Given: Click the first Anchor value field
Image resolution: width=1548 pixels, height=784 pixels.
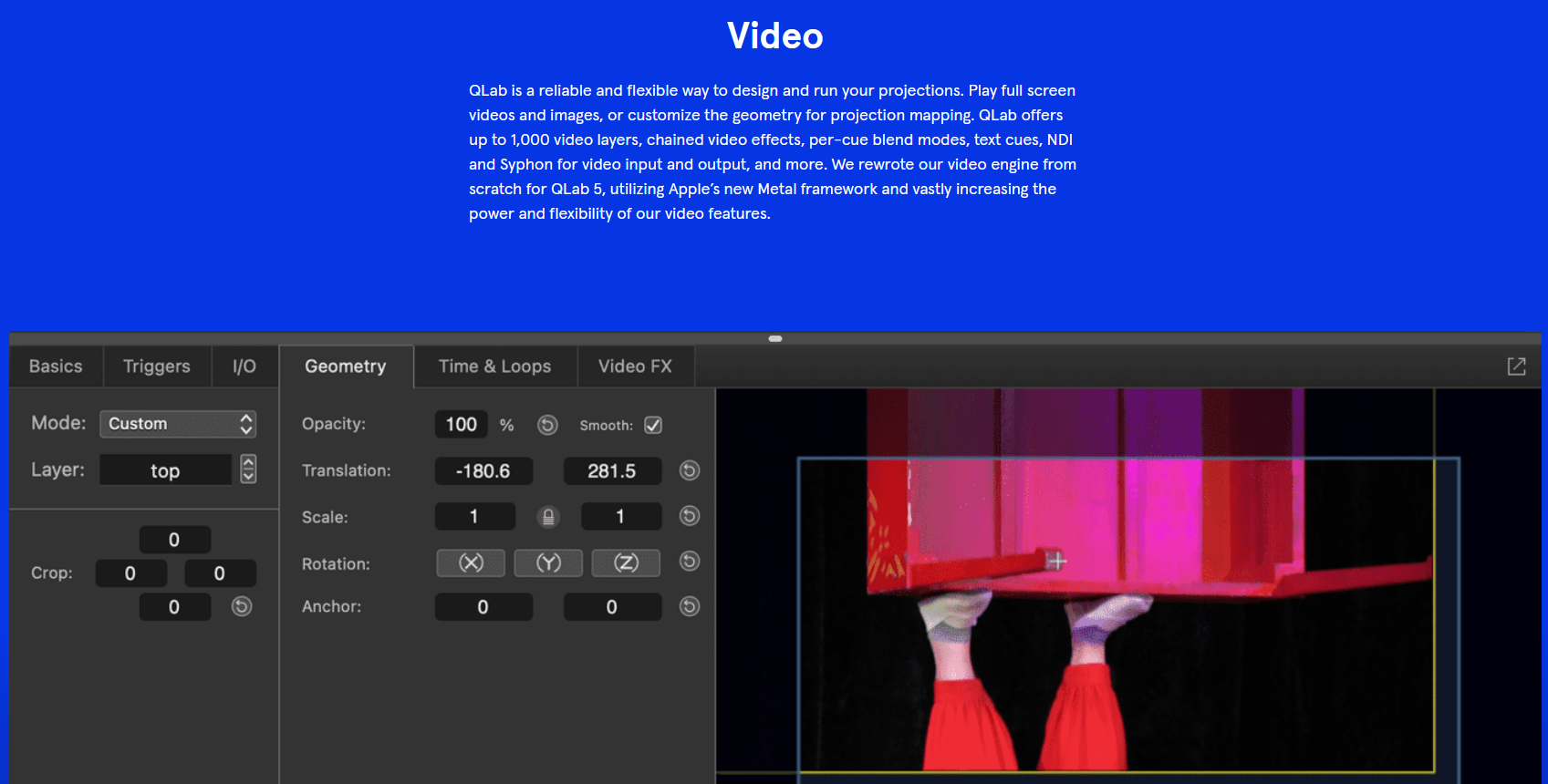Looking at the screenshot, I should (x=483, y=607).
